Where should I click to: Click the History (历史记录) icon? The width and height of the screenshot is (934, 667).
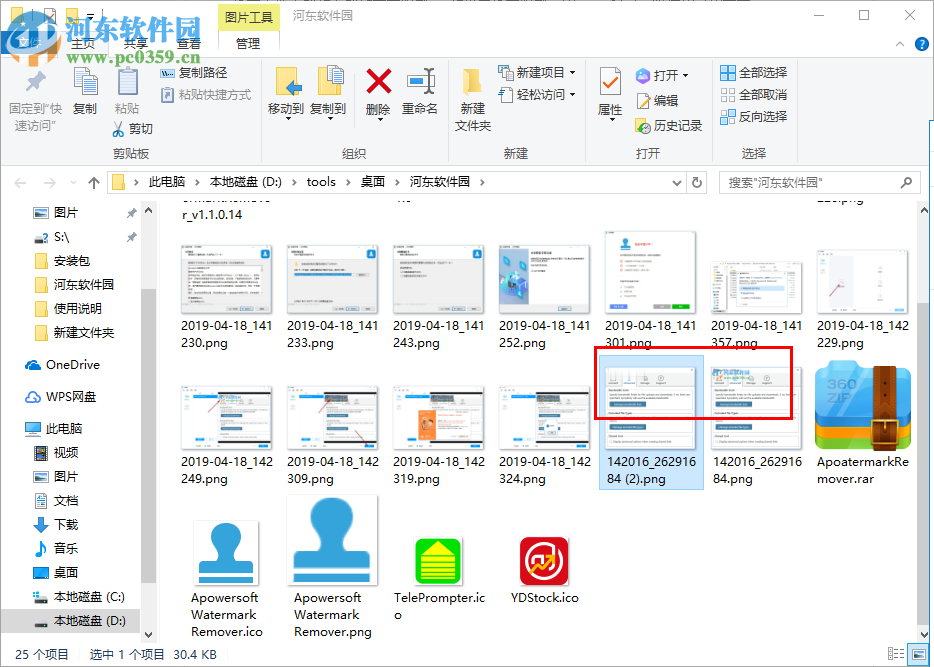click(x=668, y=125)
